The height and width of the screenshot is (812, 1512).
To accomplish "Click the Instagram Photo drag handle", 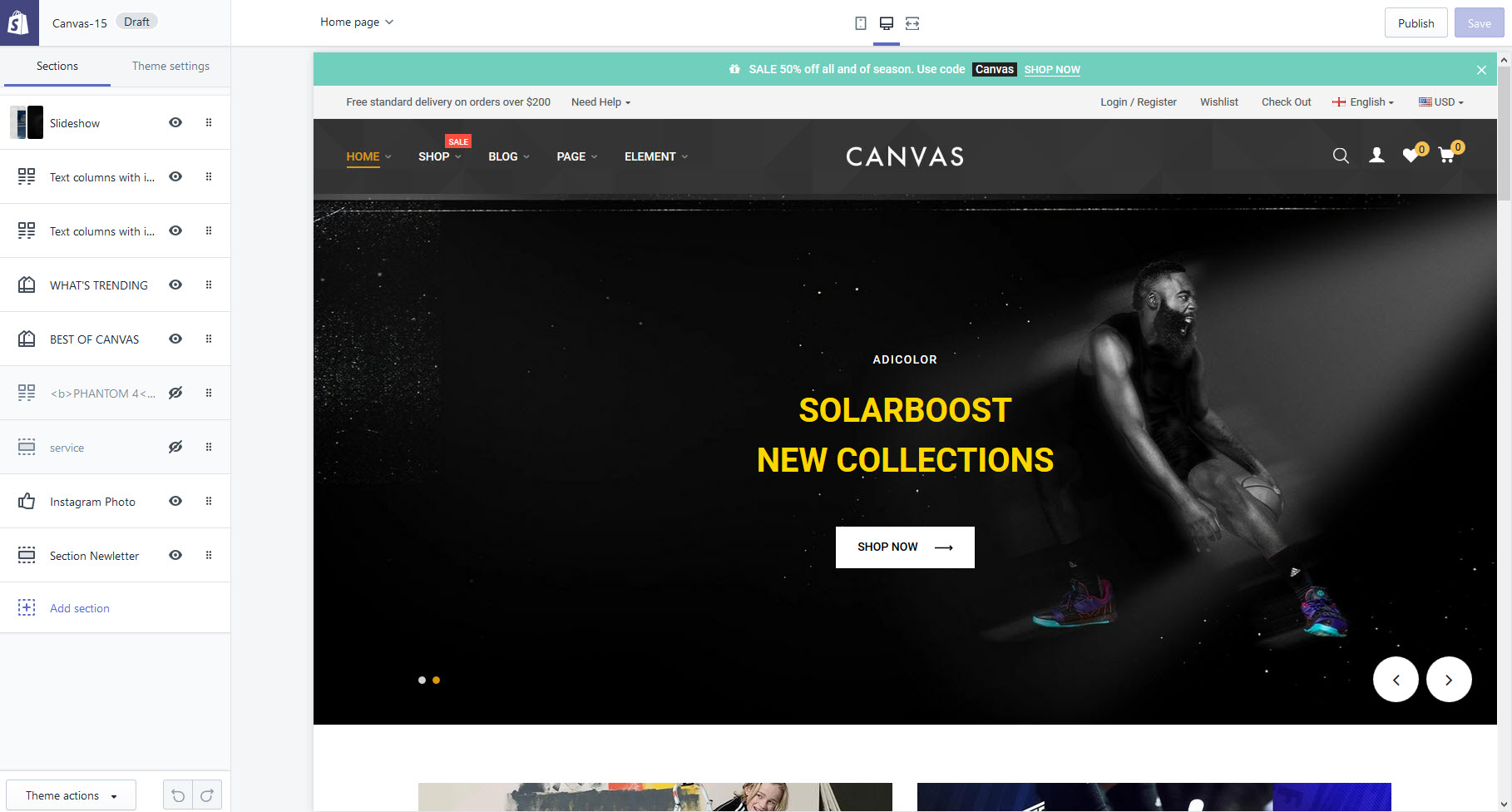I will pos(209,501).
